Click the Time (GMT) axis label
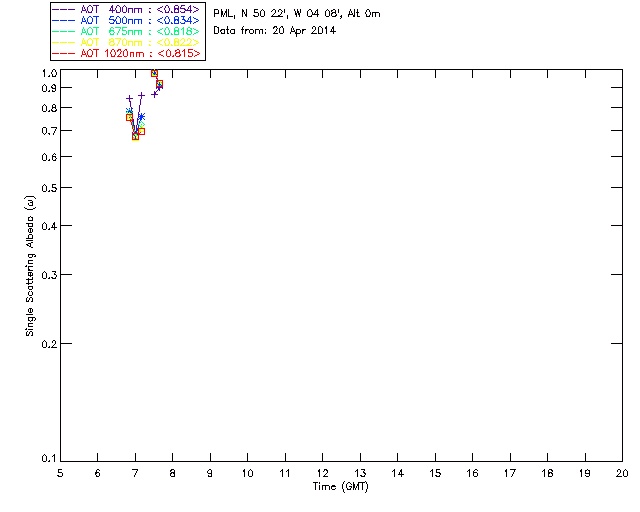The height and width of the screenshot is (512, 640). click(x=340, y=487)
